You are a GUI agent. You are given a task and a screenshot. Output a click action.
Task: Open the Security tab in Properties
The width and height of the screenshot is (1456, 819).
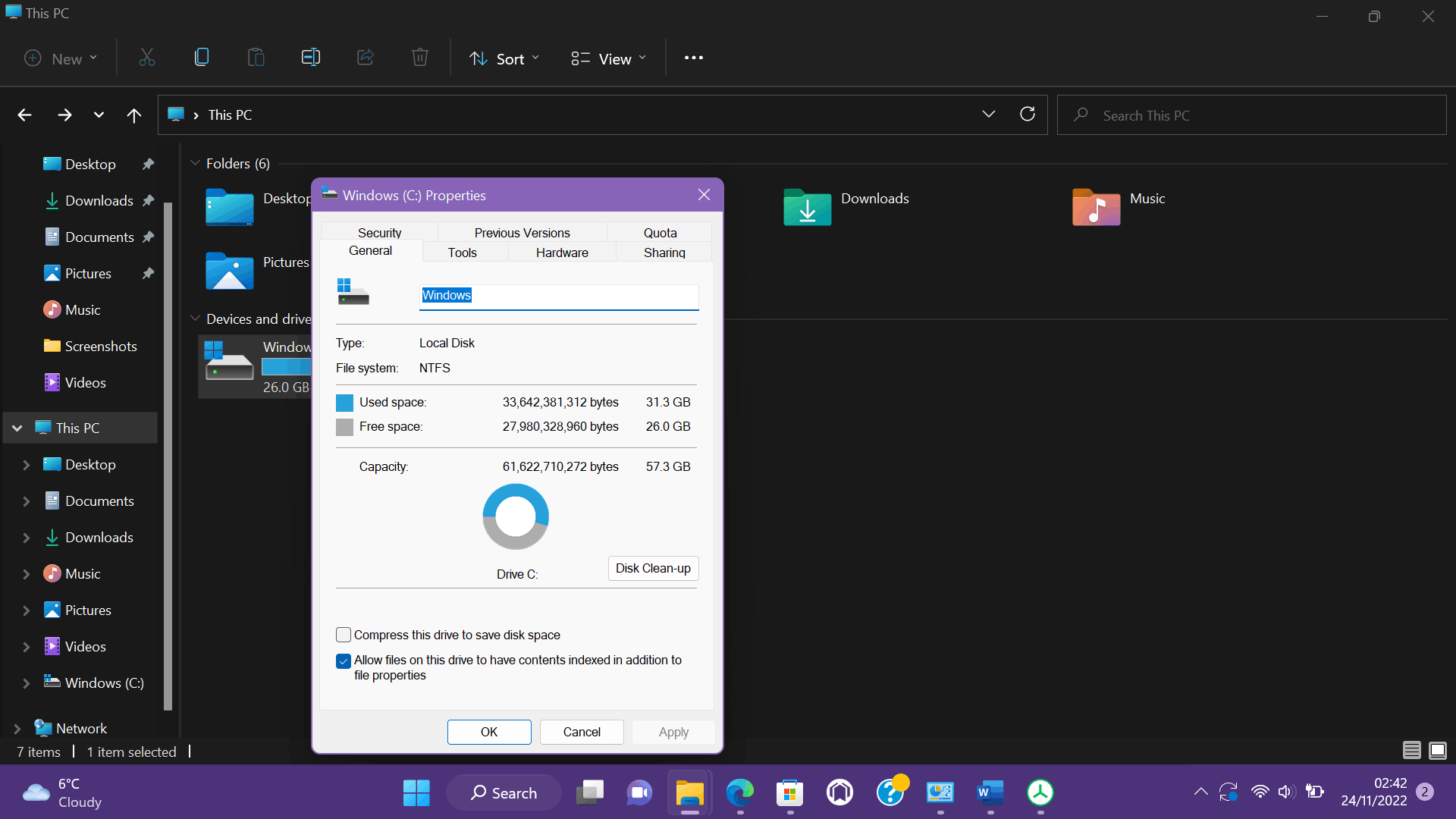[379, 233]
